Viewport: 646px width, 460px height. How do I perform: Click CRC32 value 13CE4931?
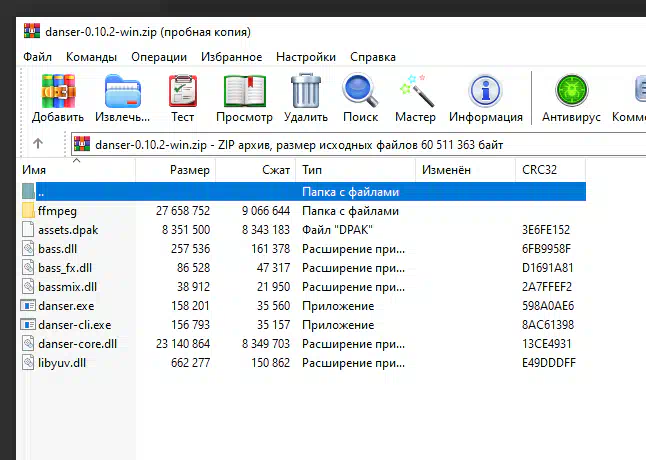[x=547, y=344]
